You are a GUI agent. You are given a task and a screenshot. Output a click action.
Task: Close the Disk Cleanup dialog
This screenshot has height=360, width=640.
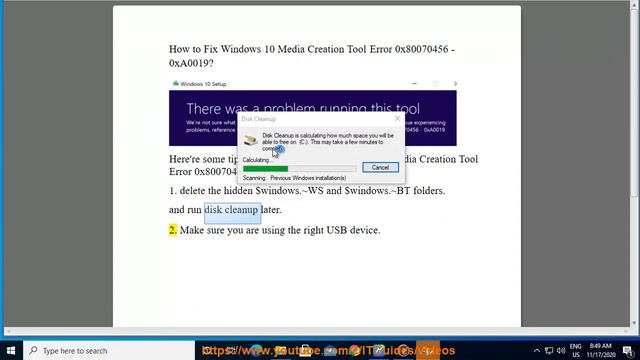point(397,119)
